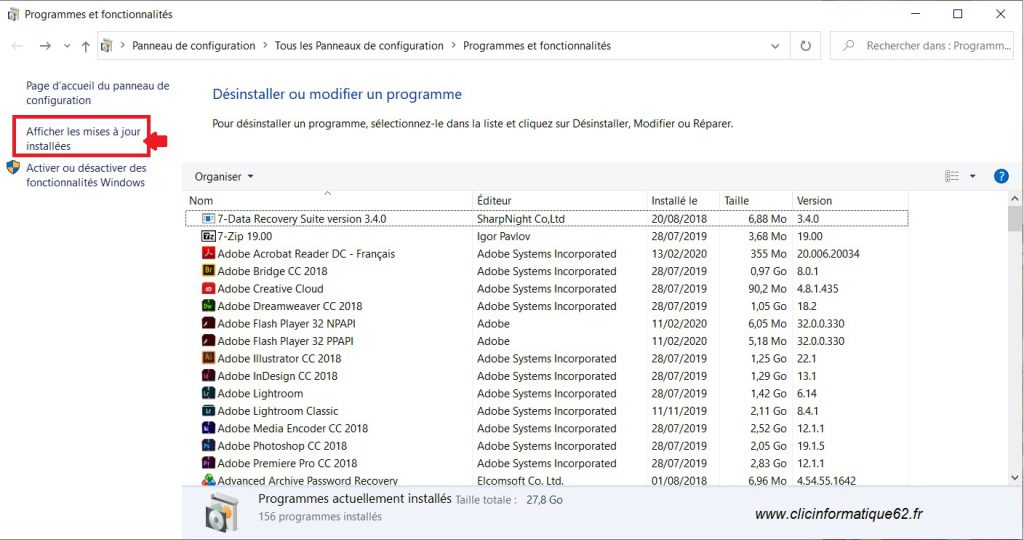
Task: Click the Adobe Flash Player 32 NPAPI icon
Action: [x=208, y=323]
